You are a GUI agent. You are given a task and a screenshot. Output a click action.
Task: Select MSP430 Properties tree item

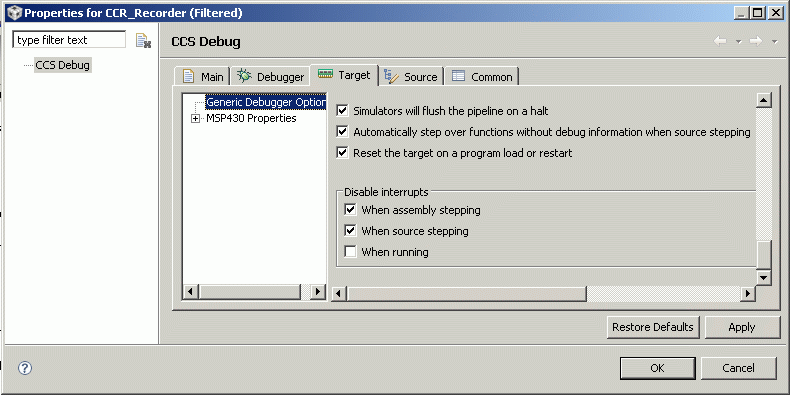(x=251, y=118)
